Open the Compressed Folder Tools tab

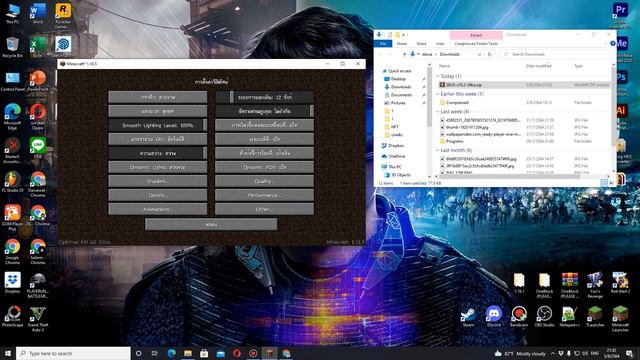point(476,44)
